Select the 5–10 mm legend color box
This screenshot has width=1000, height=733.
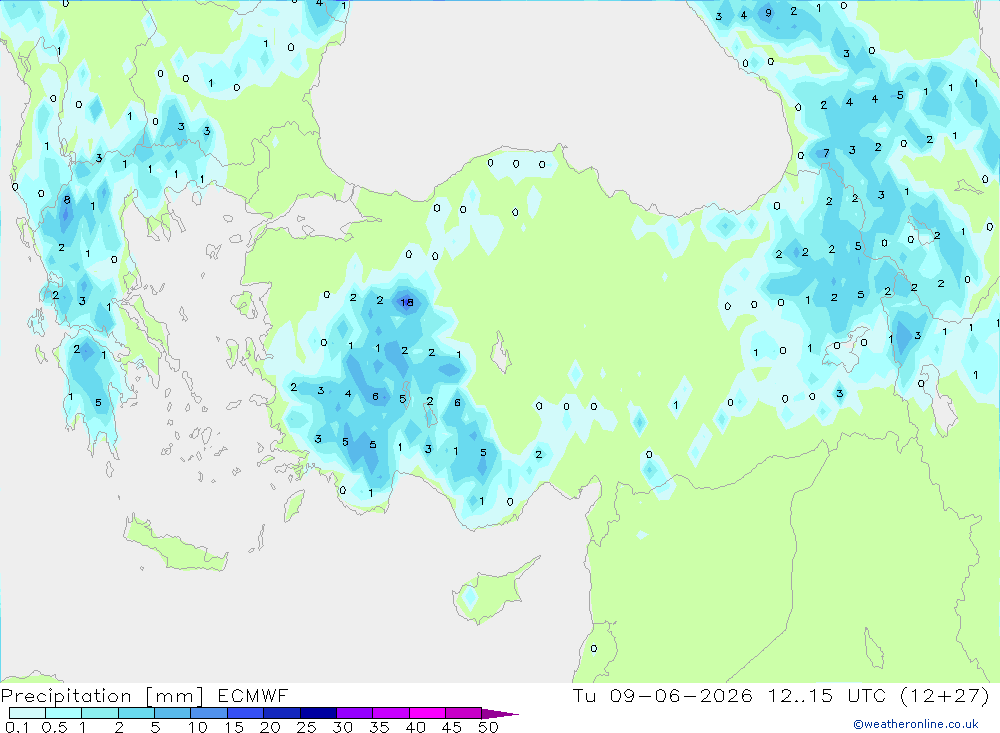pyautogui.click(x=173, y=713)
